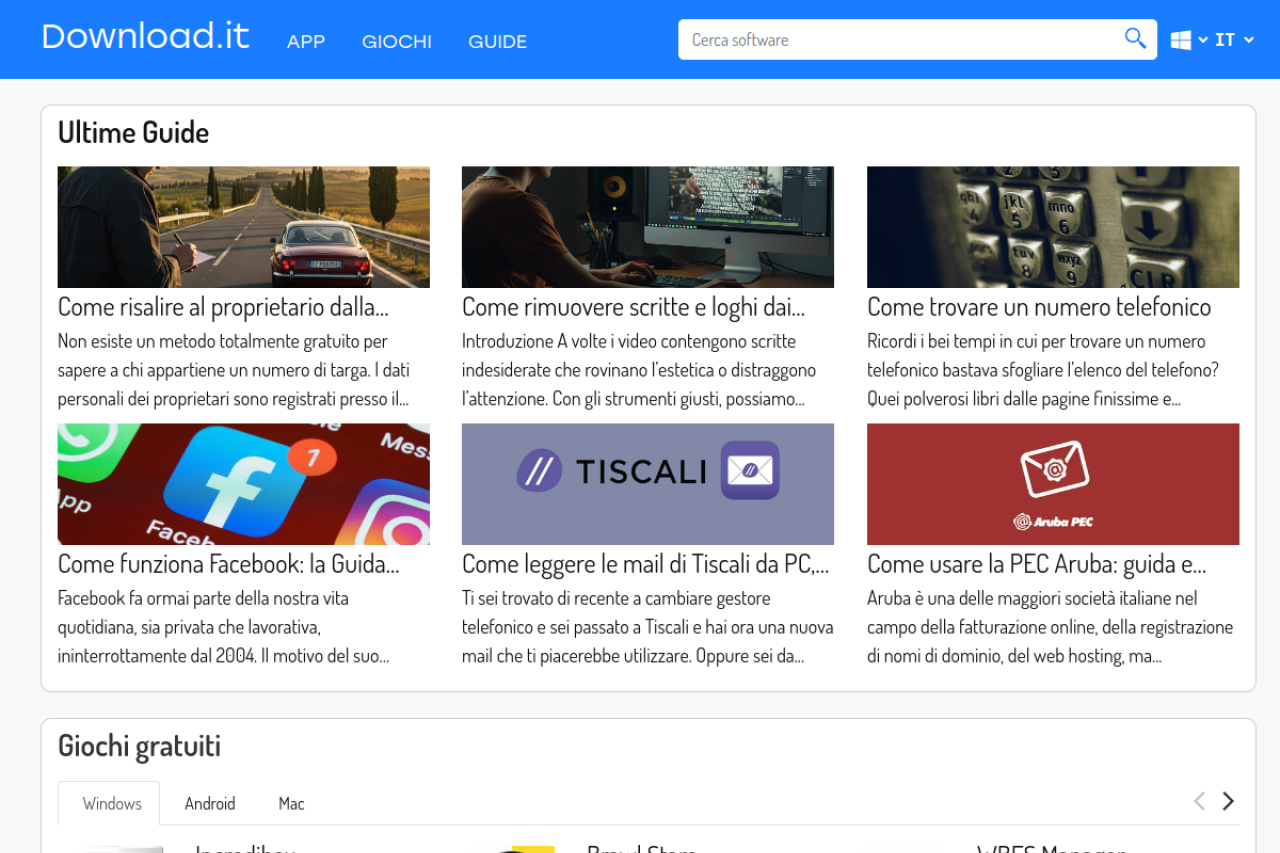Open the Facebook app icons guide thumbnail
1280x853 pixels.
[x=243, y=484]
